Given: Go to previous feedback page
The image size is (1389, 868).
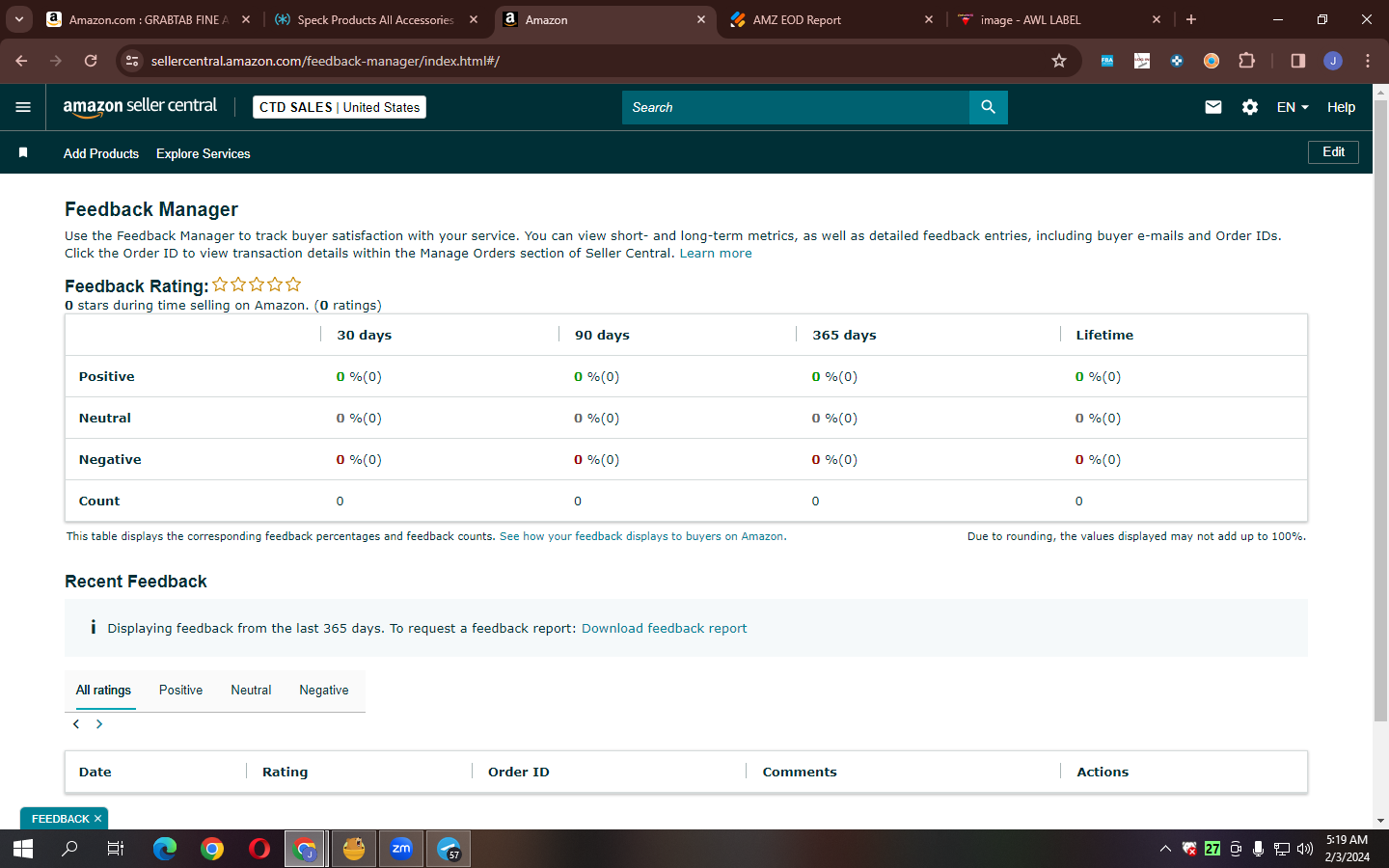Looking at the screenshot, I should click(x=76, y=724).
